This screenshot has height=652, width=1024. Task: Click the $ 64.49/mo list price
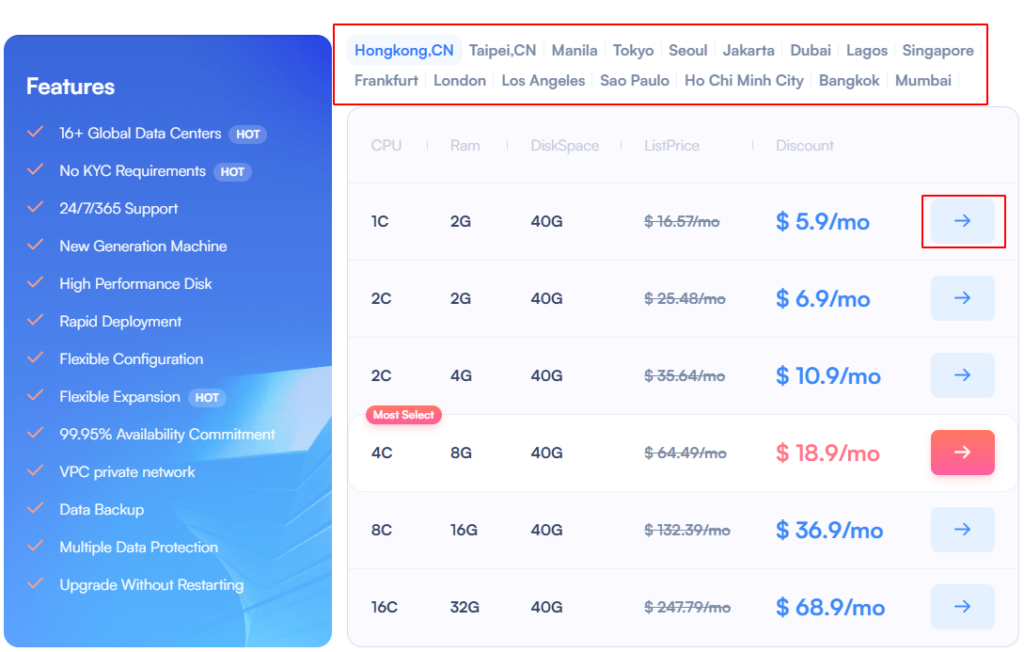(x=685, y=453)
